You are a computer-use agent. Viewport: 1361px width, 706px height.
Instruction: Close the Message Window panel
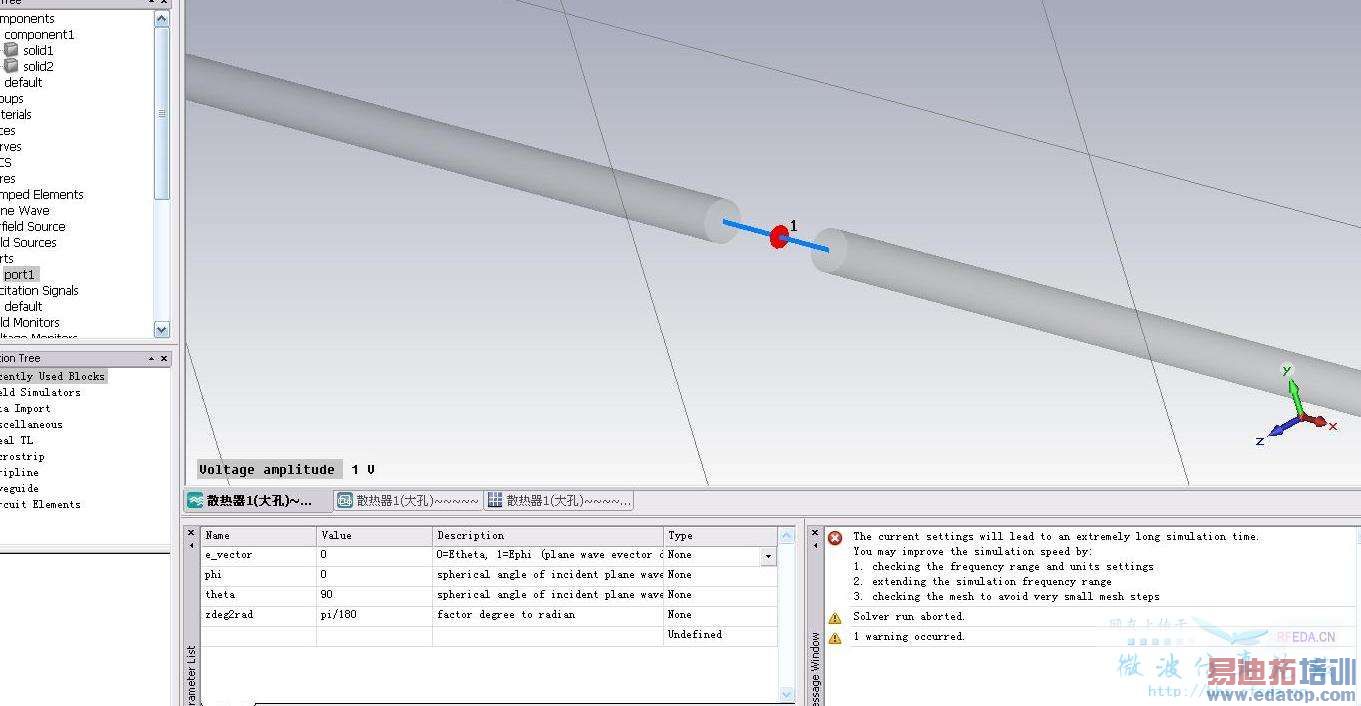(815, 532)
